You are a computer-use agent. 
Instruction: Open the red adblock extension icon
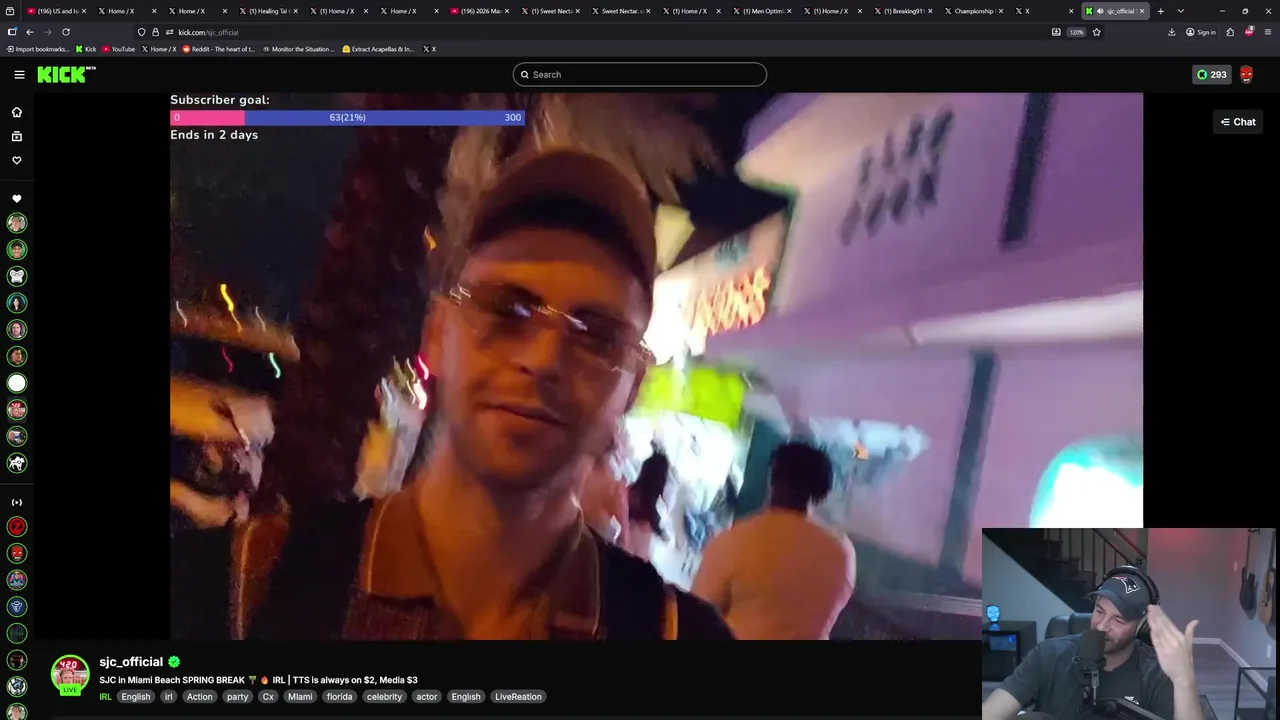pos(1249,32)
